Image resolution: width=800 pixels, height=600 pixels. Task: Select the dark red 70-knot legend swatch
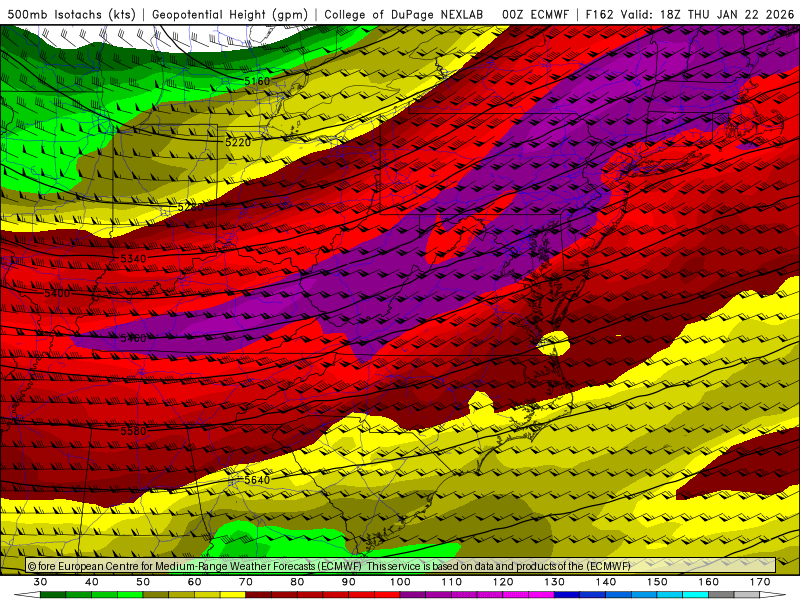259,595
